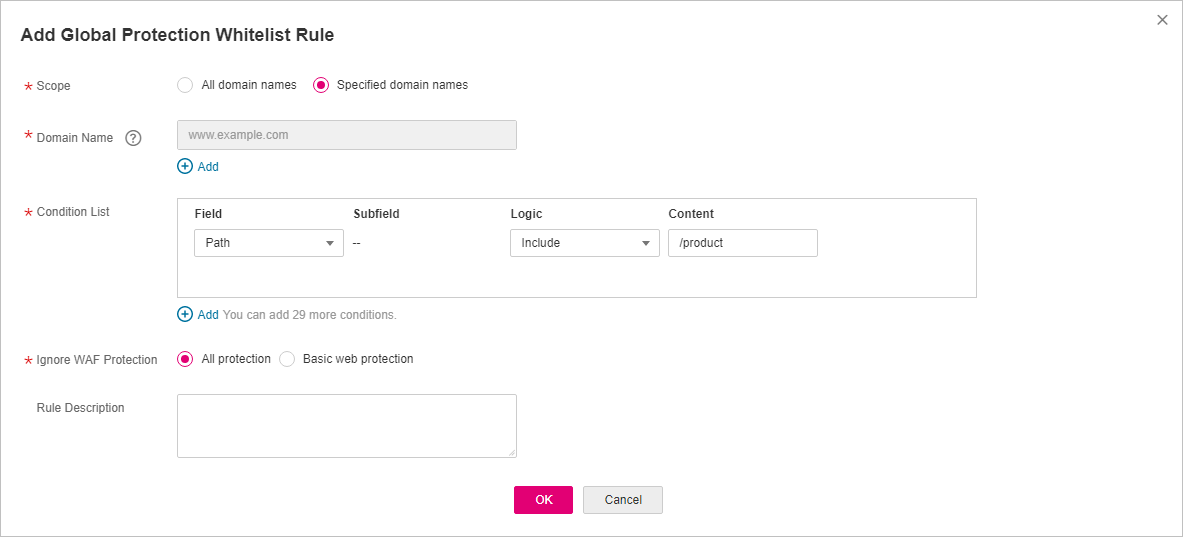Screen dimensions: 1183x537
Task: Click the arrow on the Path combo box
Action: pos(330,243)
